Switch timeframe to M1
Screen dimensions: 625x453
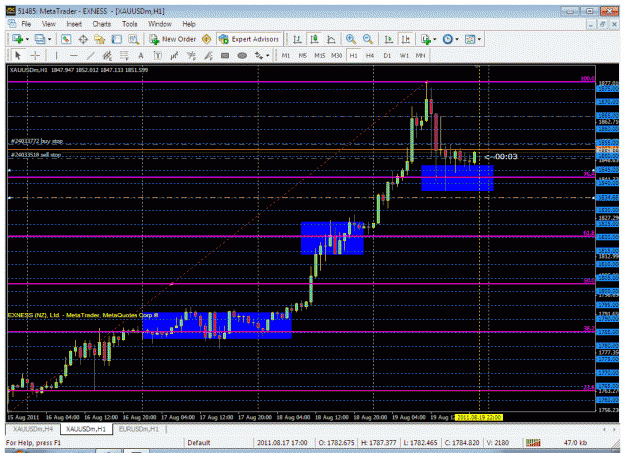pos(286,55)
